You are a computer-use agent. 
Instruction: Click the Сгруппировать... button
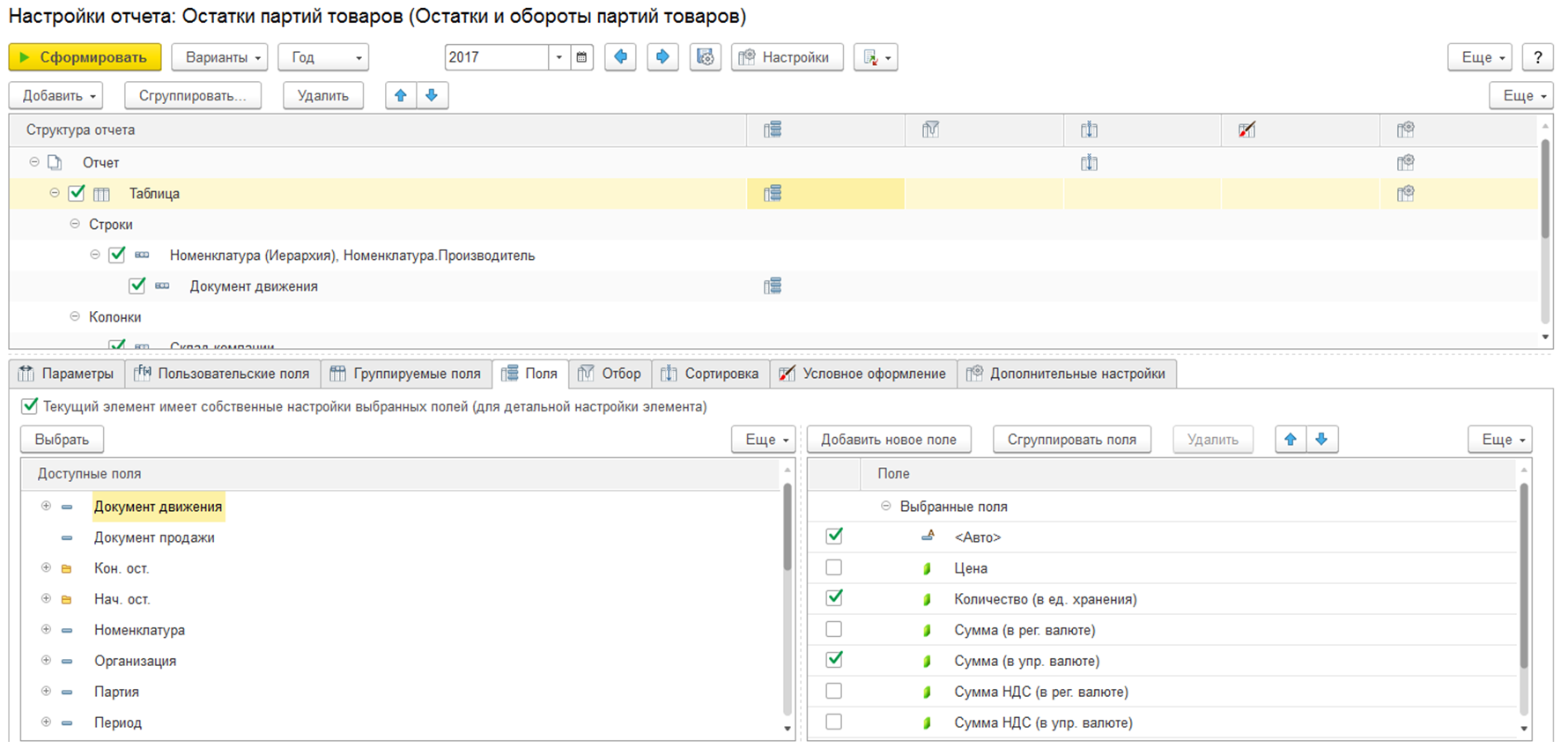coord(193,95)
